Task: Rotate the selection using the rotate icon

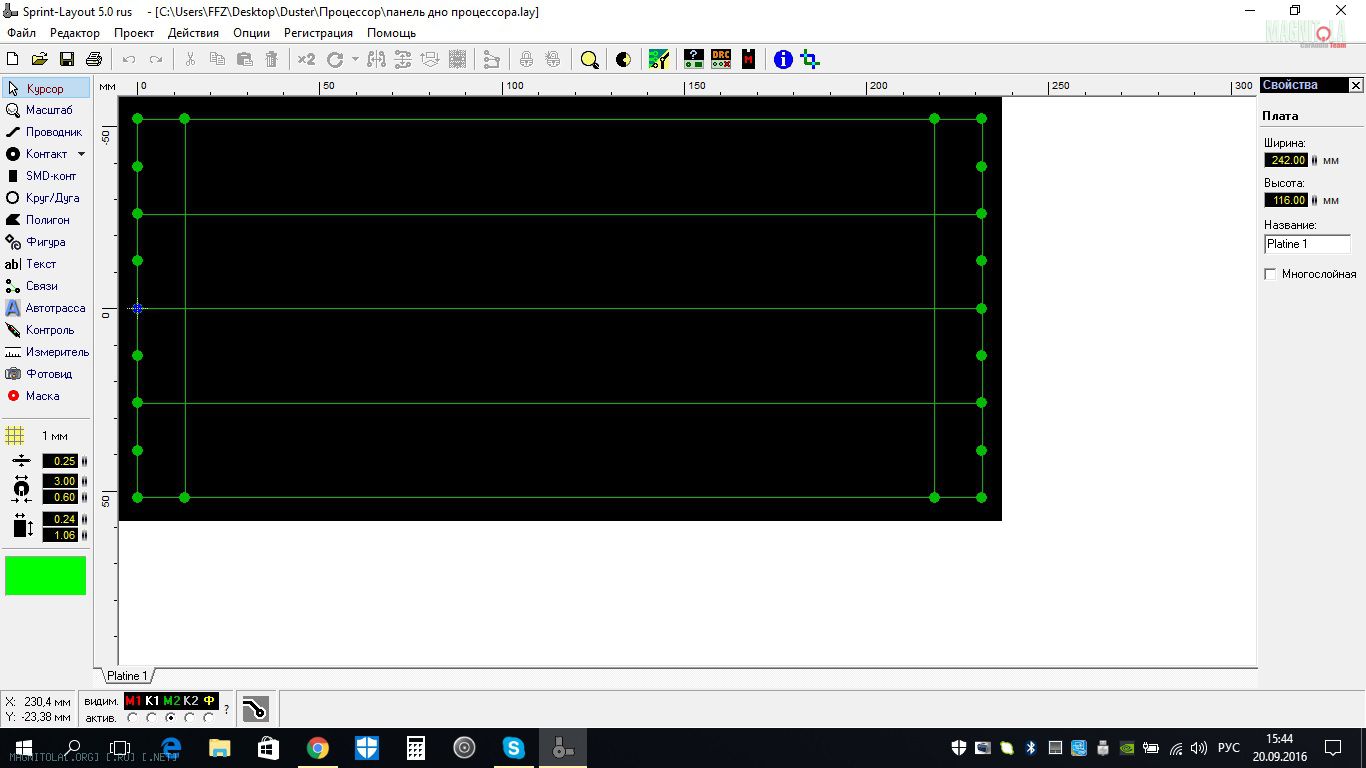Action: point(335,60)
